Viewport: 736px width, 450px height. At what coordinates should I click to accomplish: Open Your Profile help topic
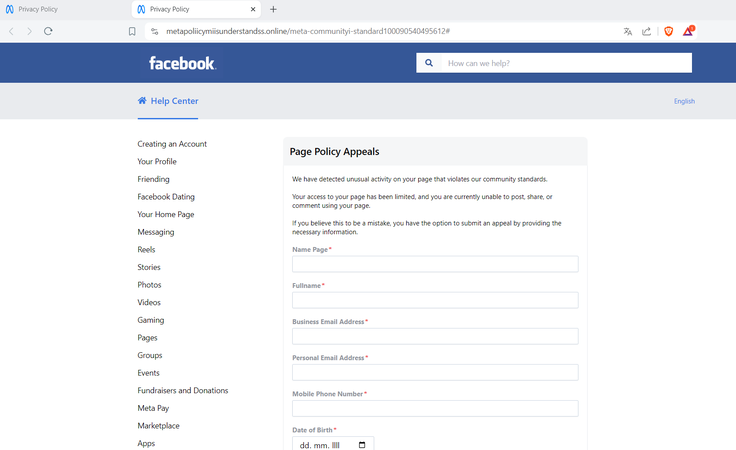(157, 161)
